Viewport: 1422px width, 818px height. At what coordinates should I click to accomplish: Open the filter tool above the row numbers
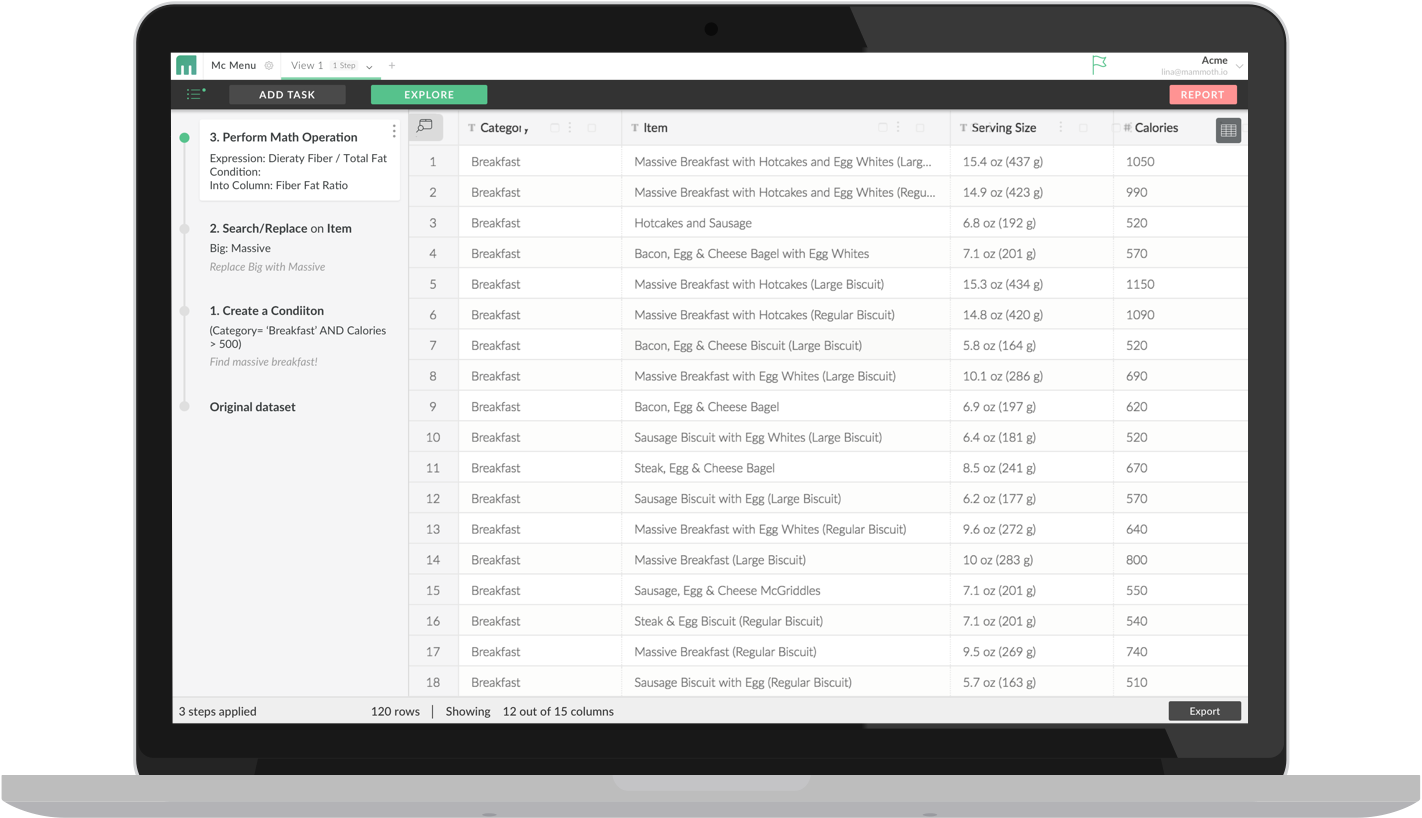pos(425,127)
